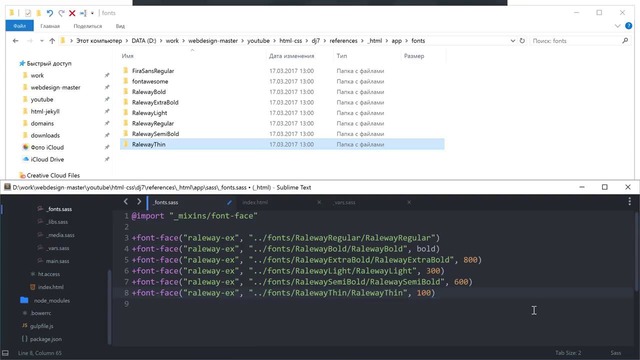Close the index.html tab in Sublime
Image resolution: width=640 pixels, height=360 pixels.
pos(319,202)
